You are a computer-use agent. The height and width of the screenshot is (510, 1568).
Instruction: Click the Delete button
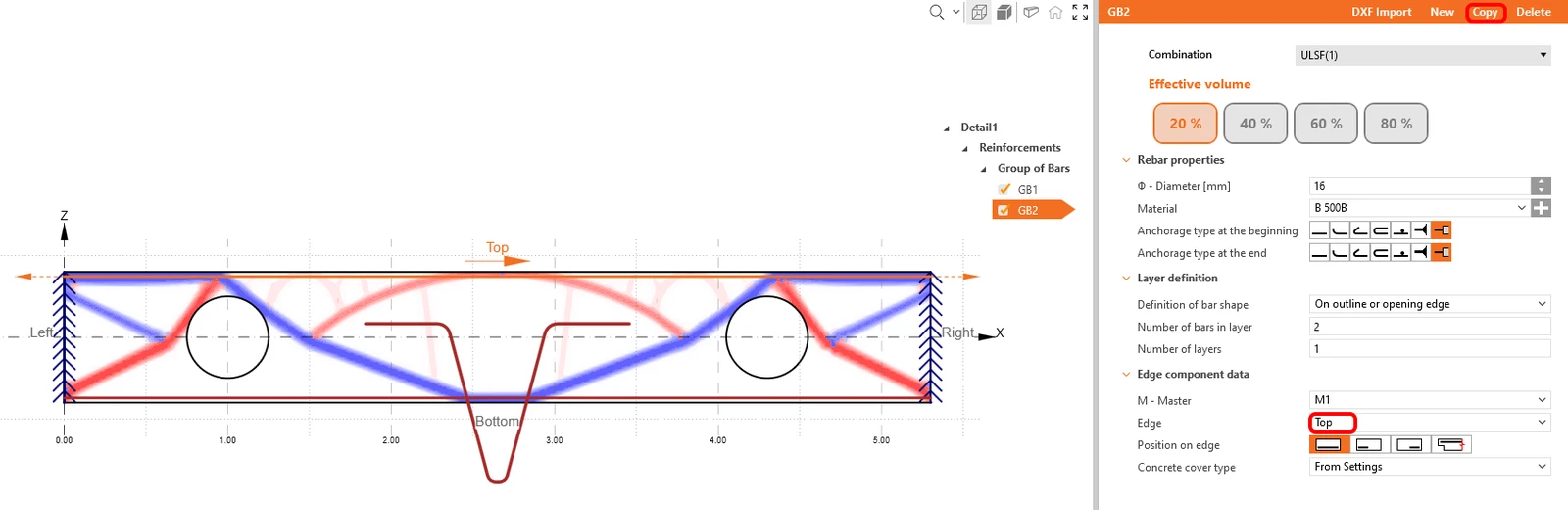point(1533,12)
